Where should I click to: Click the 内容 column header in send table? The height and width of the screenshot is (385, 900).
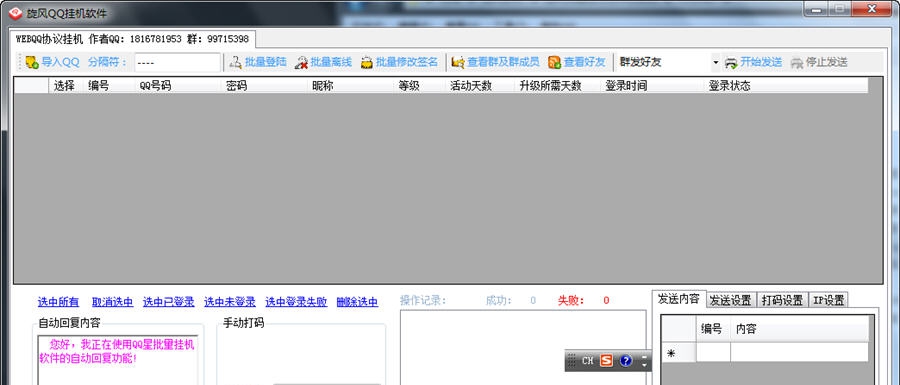tap(800, 329)
